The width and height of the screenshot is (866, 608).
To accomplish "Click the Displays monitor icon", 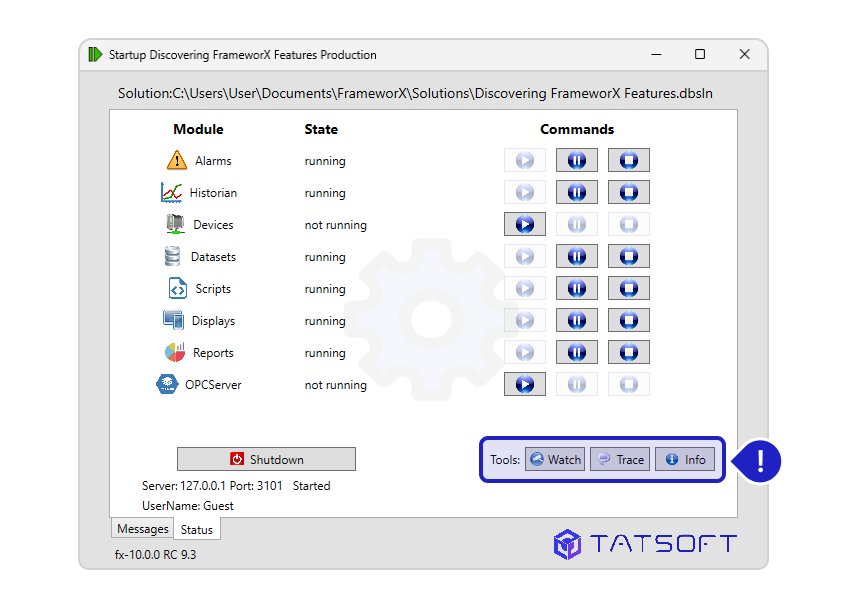I will (173, 320).
